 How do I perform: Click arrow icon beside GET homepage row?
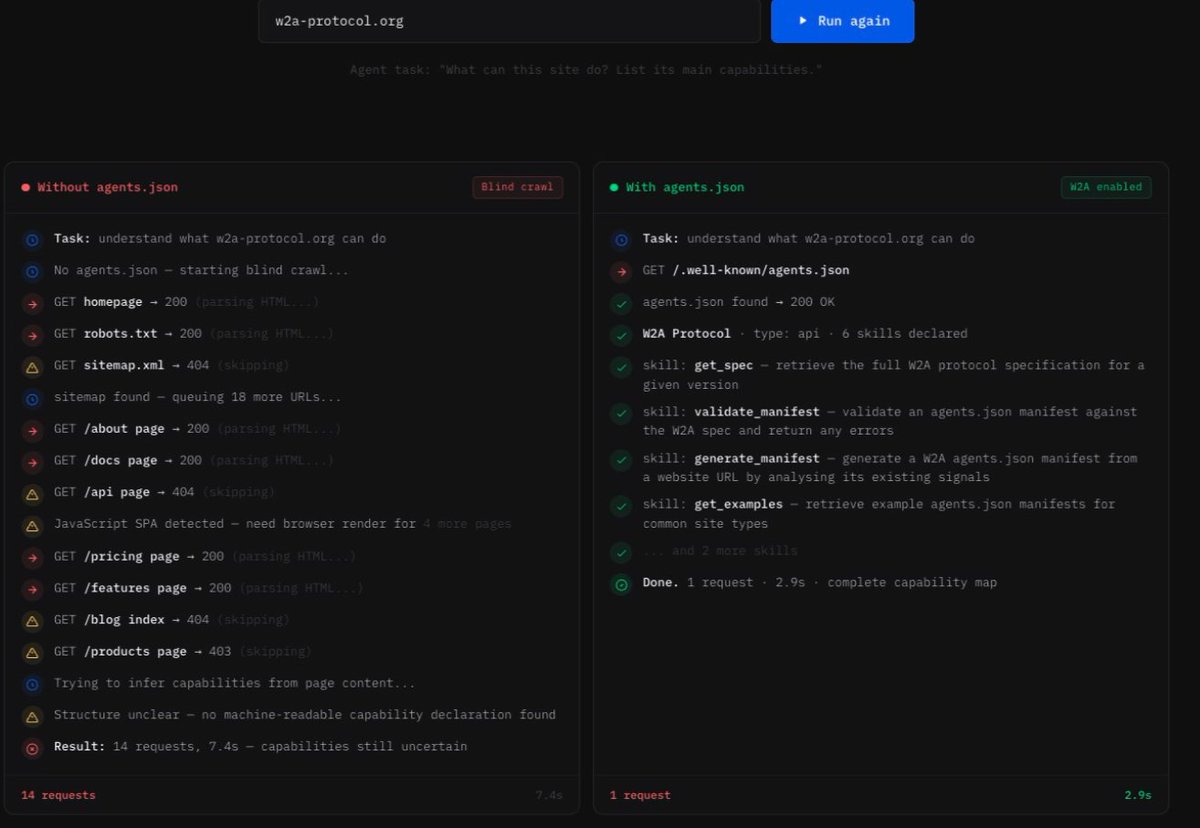pos(32,303)
